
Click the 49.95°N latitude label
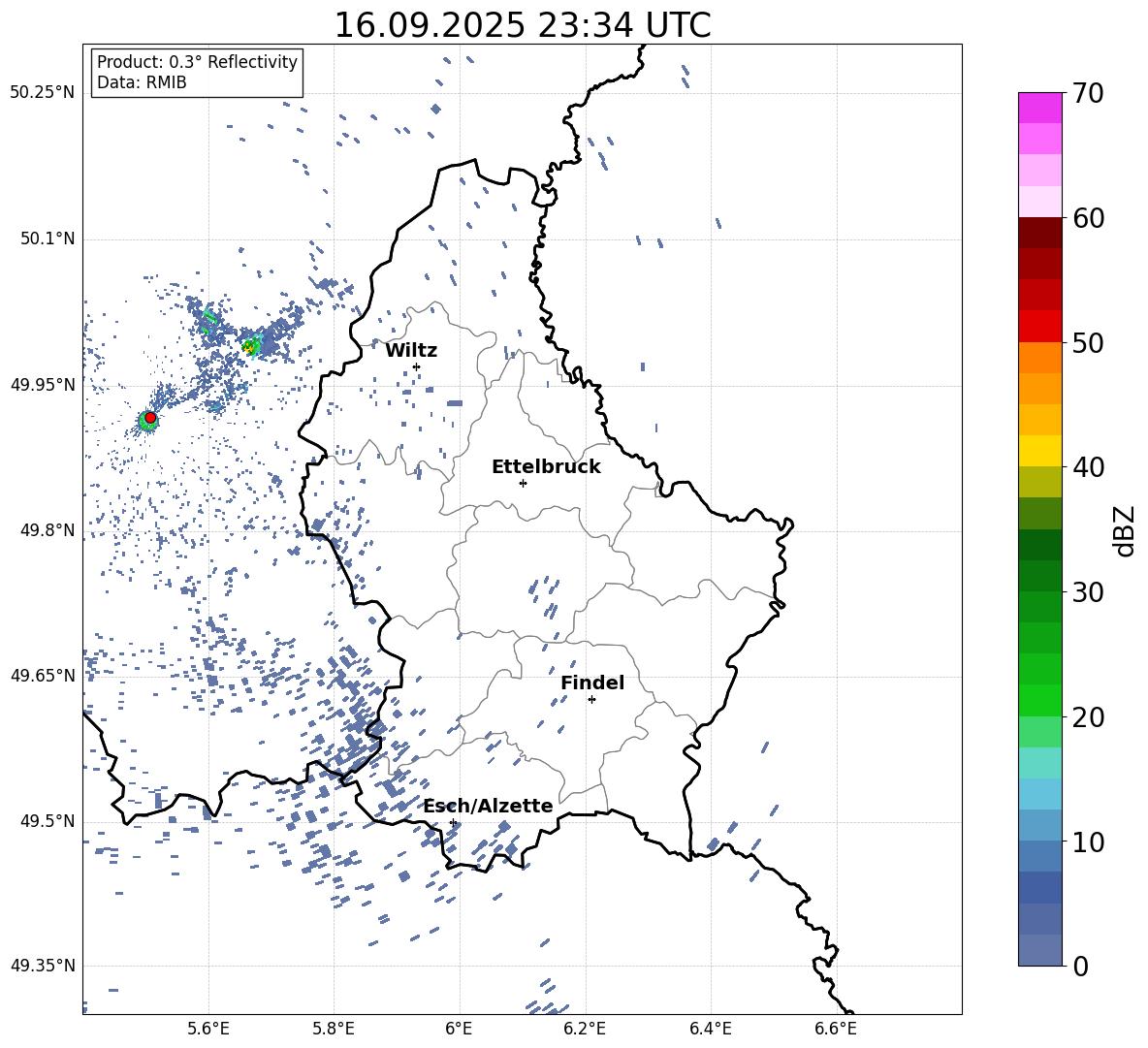point(43,385)
